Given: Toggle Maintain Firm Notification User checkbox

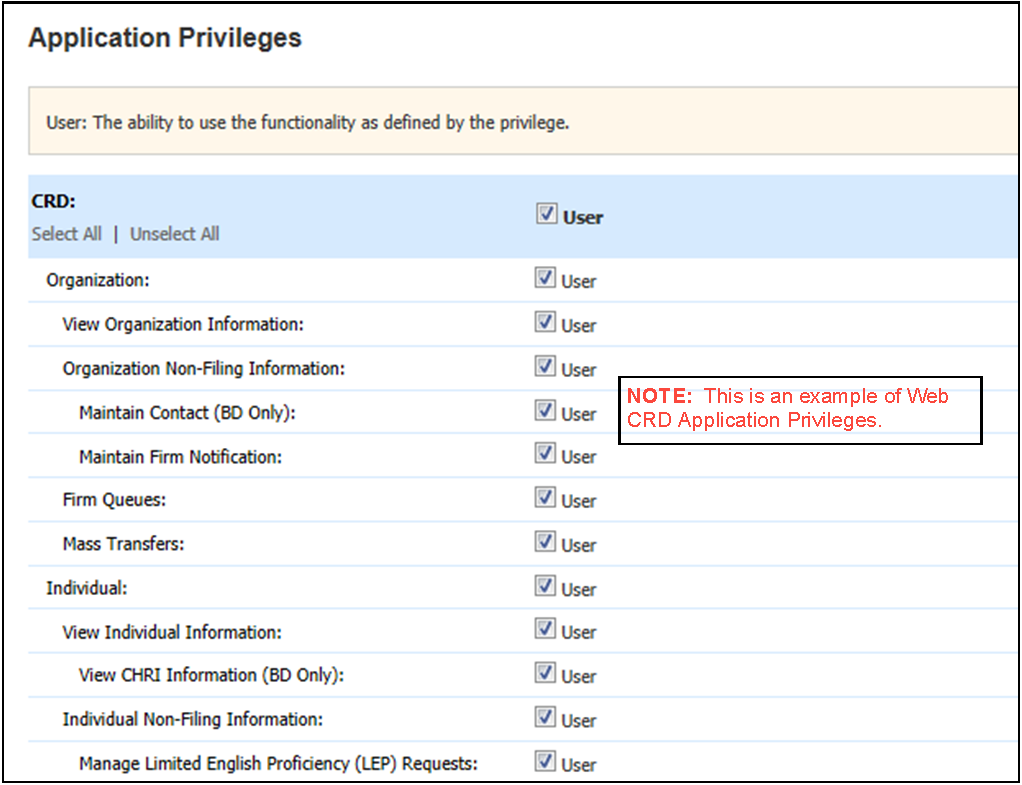Looking at the screenshot, I should click(x=545, y=454).
